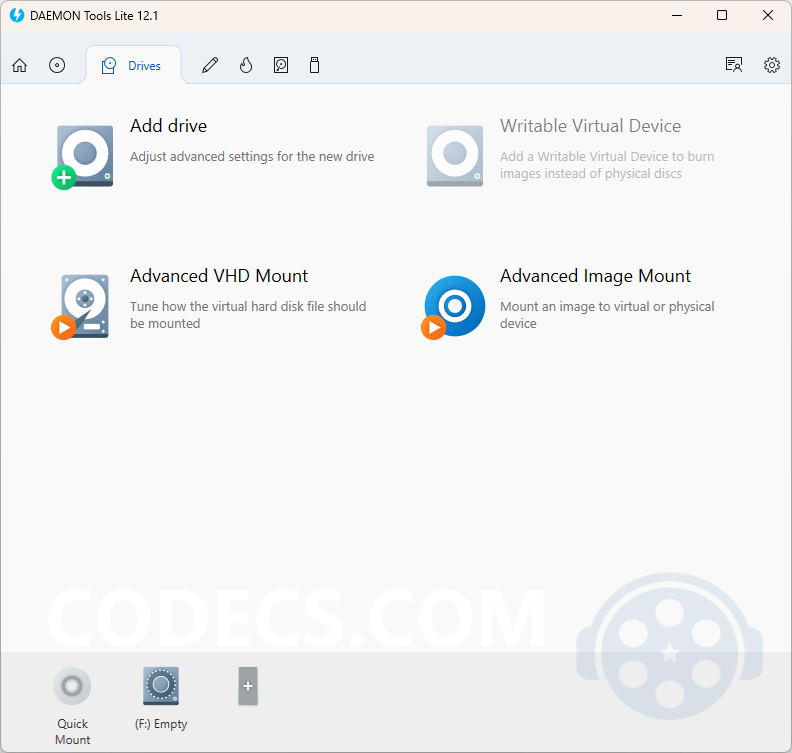Open the settings gear icon
The height and width of the screenshot is (753, 792).
(772, 65)
